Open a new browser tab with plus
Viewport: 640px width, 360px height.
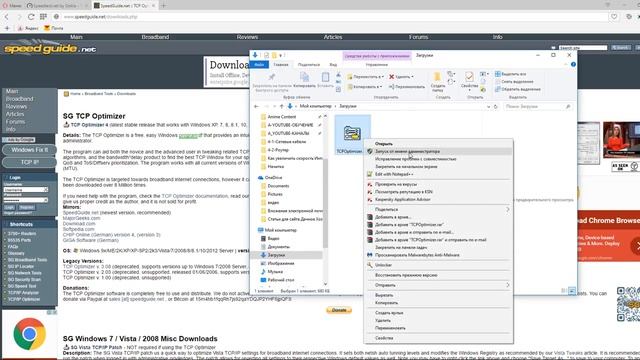pos(163,5)
